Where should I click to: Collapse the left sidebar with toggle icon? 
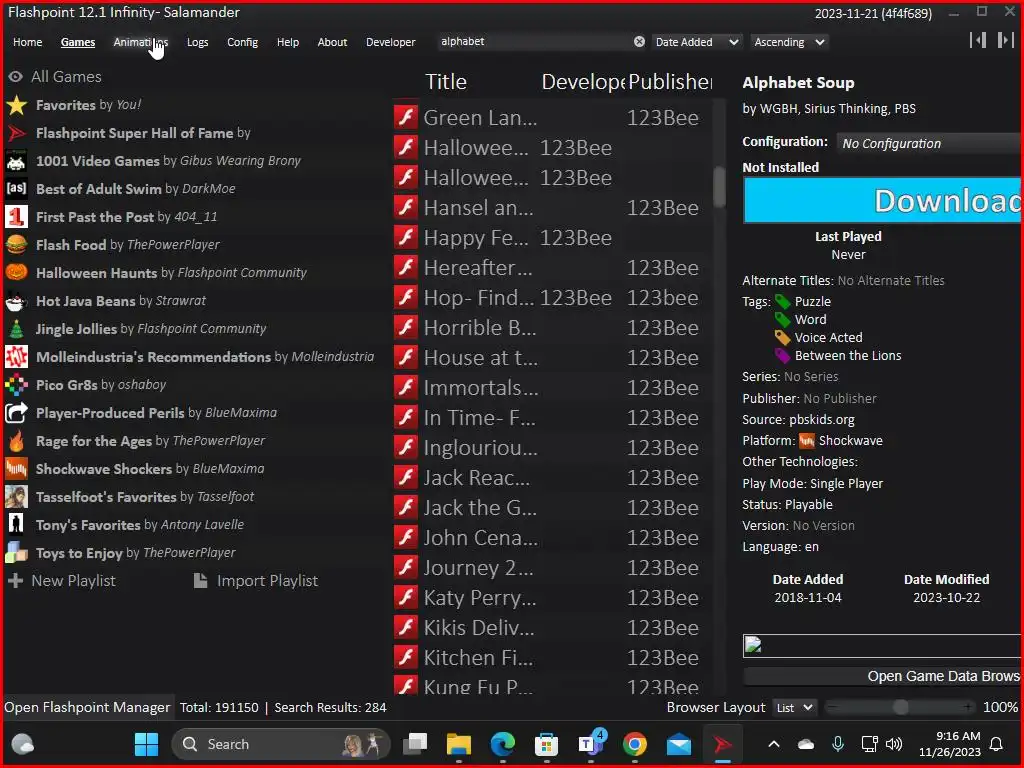[x=978, y=40]
